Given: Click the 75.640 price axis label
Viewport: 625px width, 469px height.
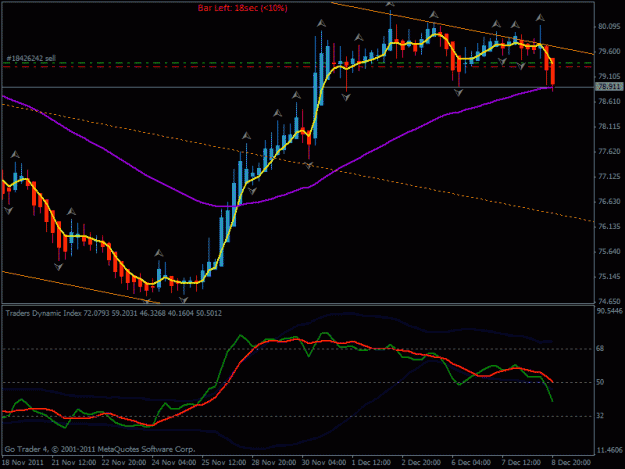Looking at the screenshot, I should click(x=609, y=252).
